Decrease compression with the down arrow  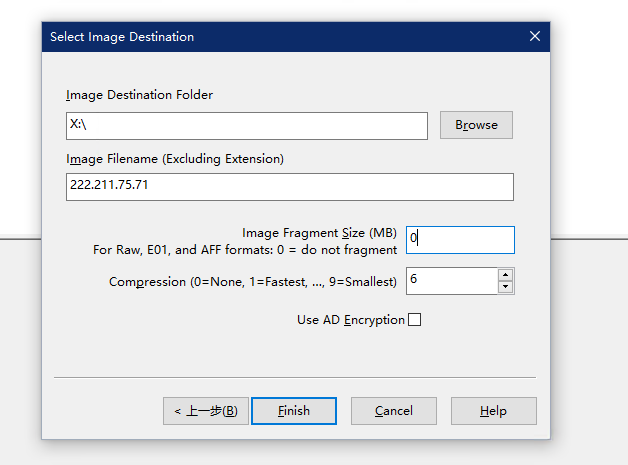pos(506,287)
